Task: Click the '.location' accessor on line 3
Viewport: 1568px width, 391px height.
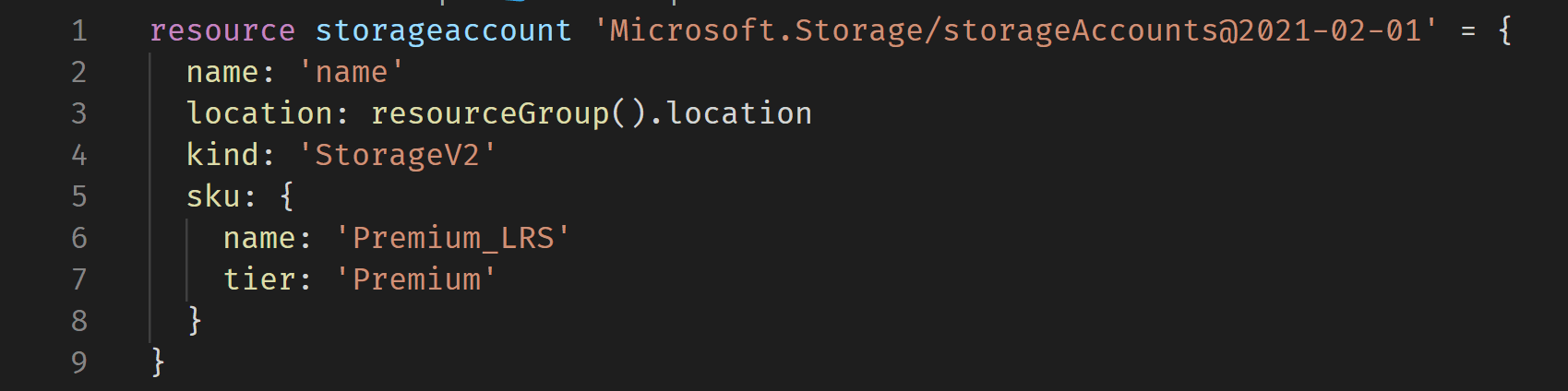Action: point(730,113)
